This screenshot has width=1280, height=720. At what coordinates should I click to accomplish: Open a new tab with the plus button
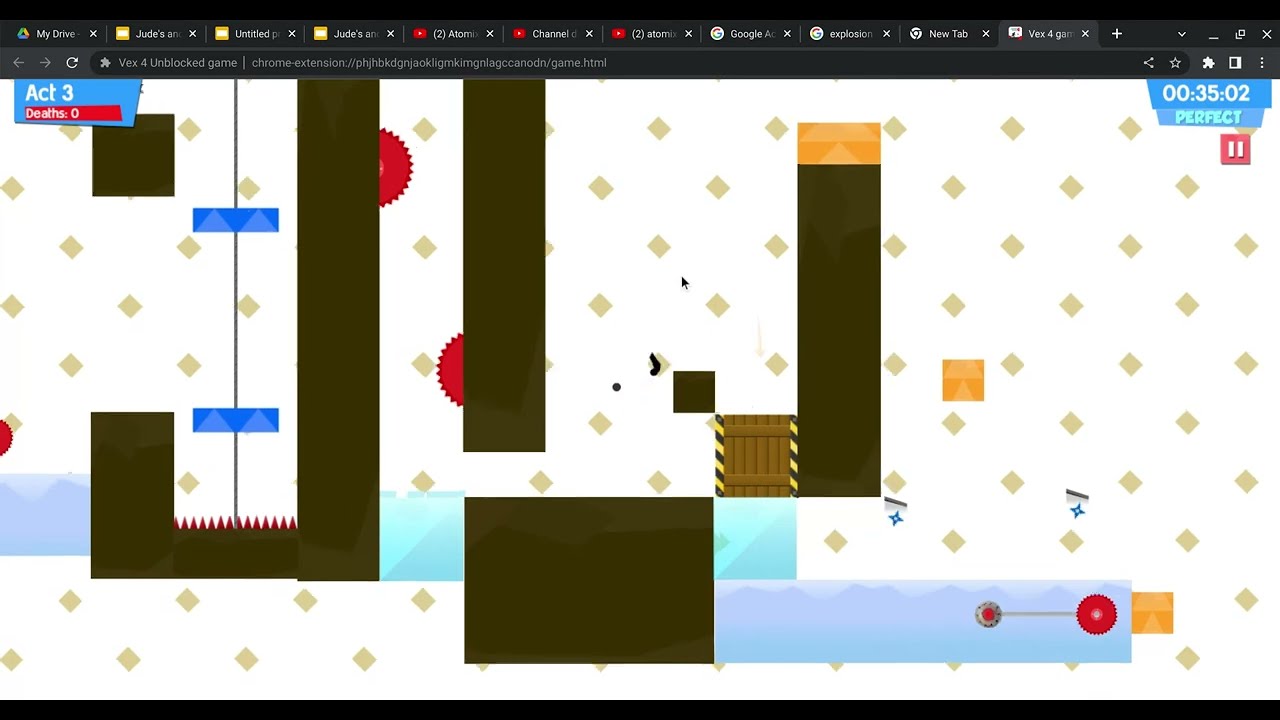[x=1117, y=33]
